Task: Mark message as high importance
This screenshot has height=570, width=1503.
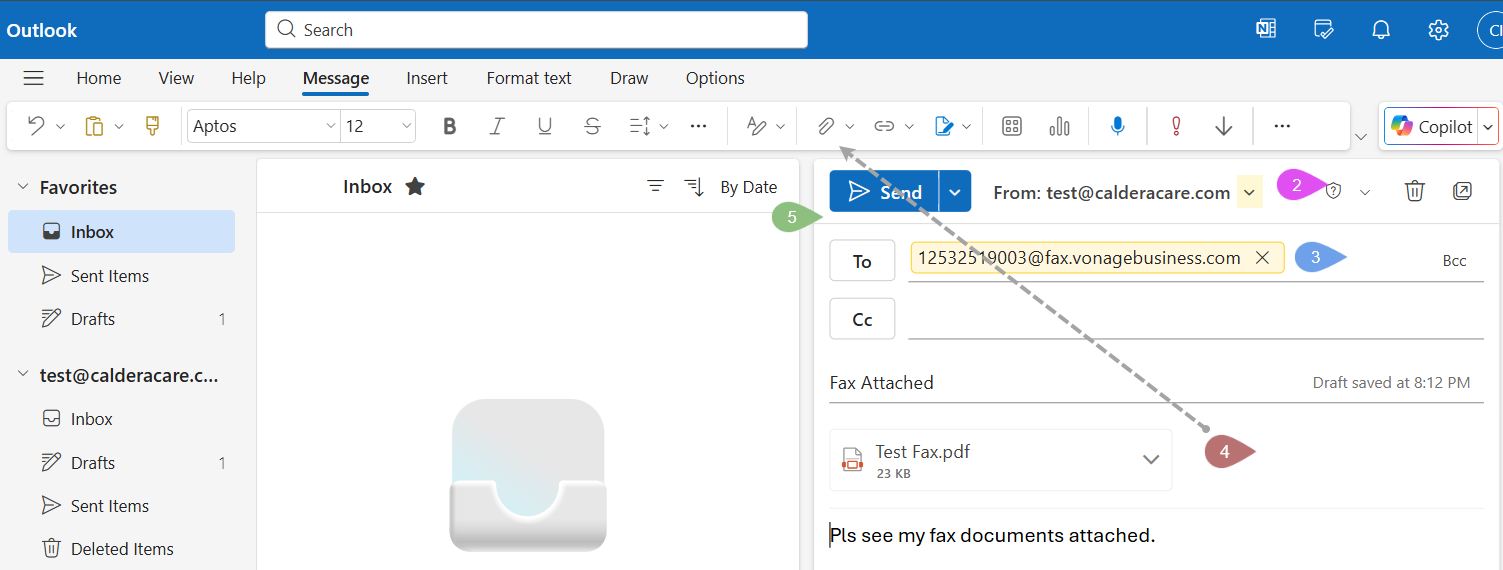Action: (x=1176, y=126)
